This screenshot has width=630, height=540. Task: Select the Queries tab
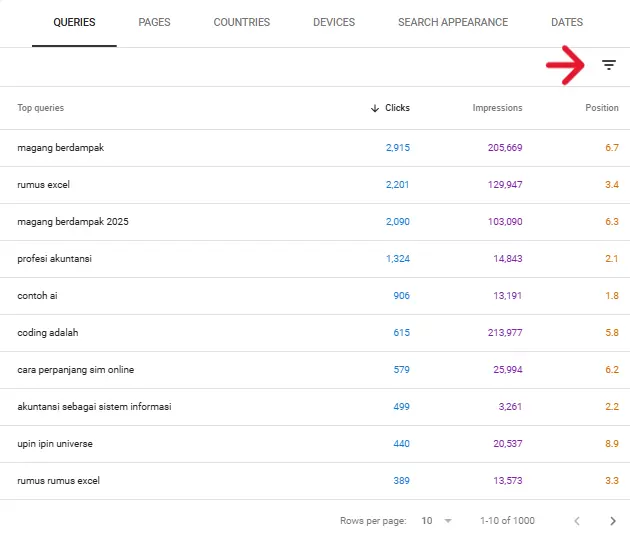[74, 22]
